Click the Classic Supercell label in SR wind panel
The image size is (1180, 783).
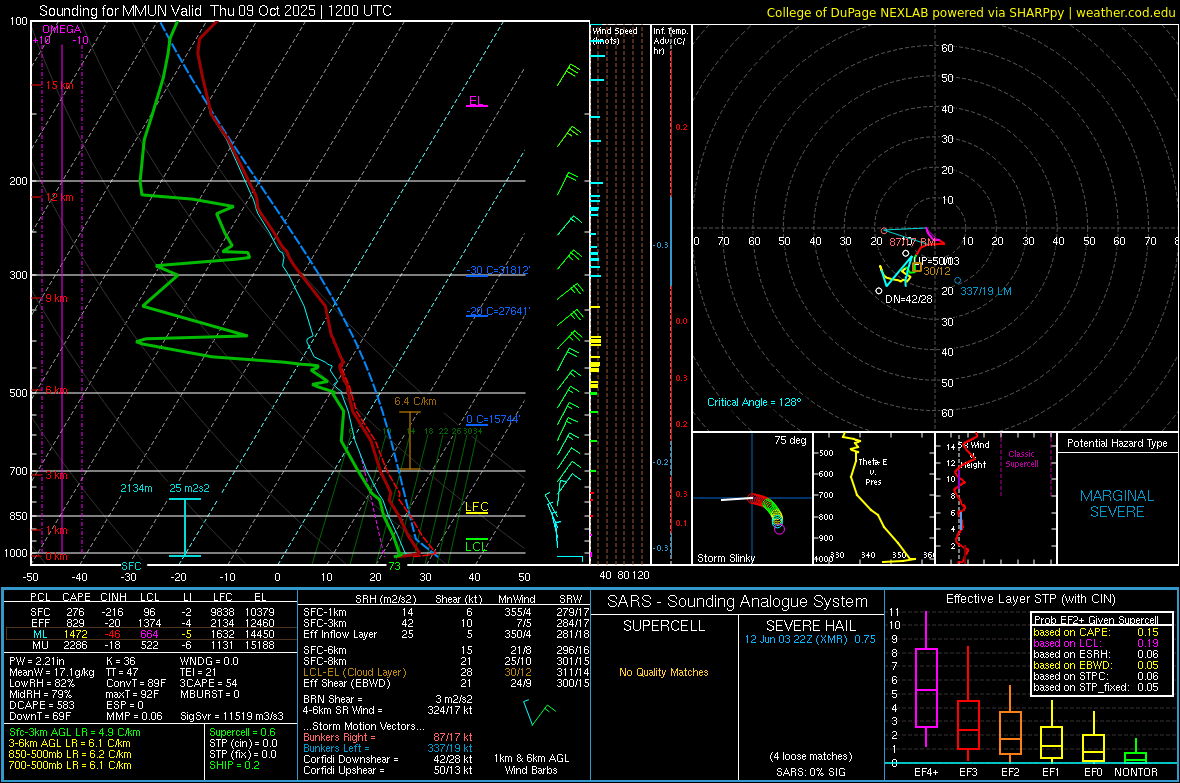(1021, 459)
